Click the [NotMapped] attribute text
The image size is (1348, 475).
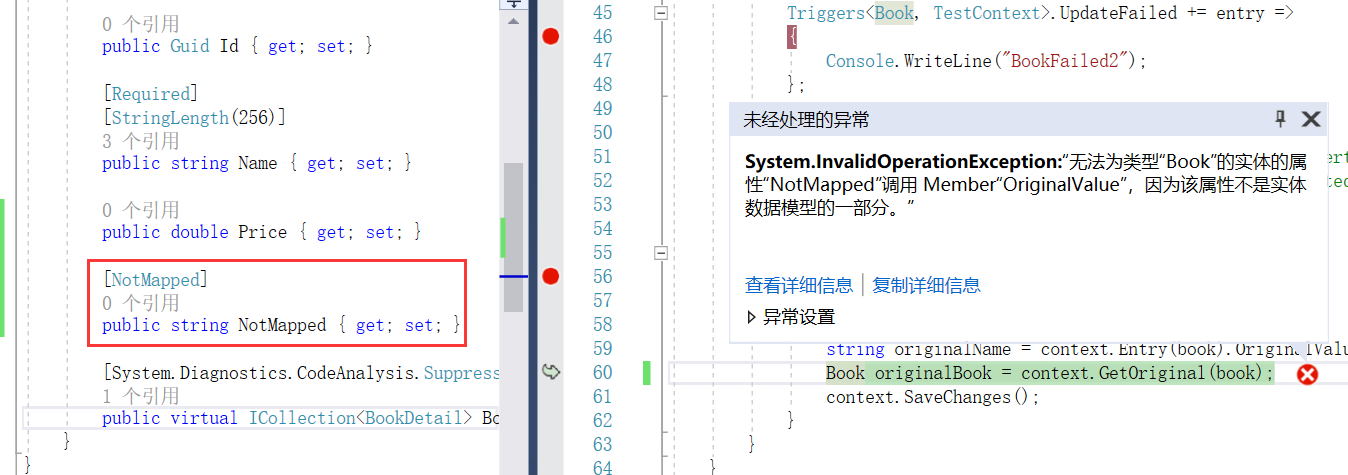pyautogui.click(x=155, y=279)
